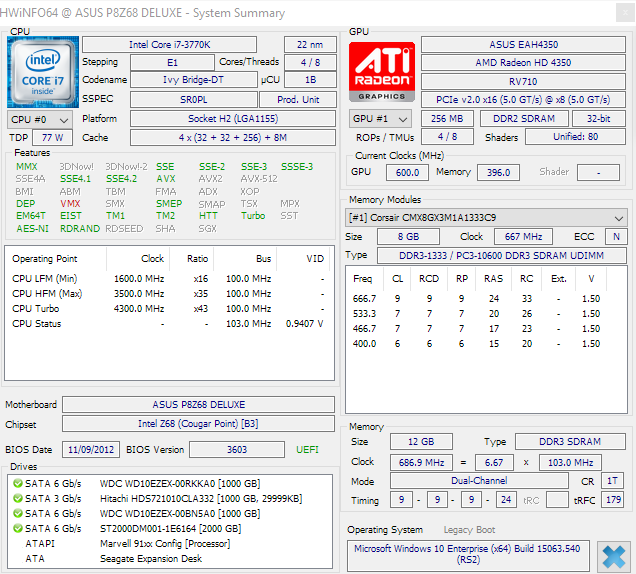636x574 pixels.
Task: Click the tRFC 179 field
Action: [613, 499]
